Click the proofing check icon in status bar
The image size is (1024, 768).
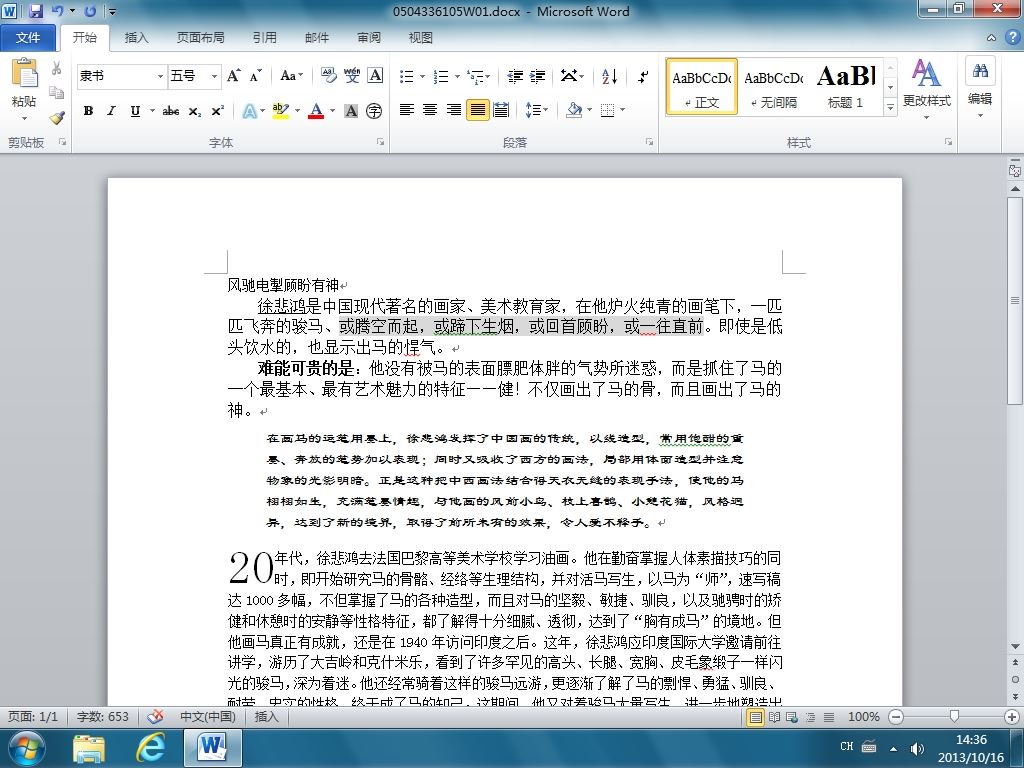point(155,716)
